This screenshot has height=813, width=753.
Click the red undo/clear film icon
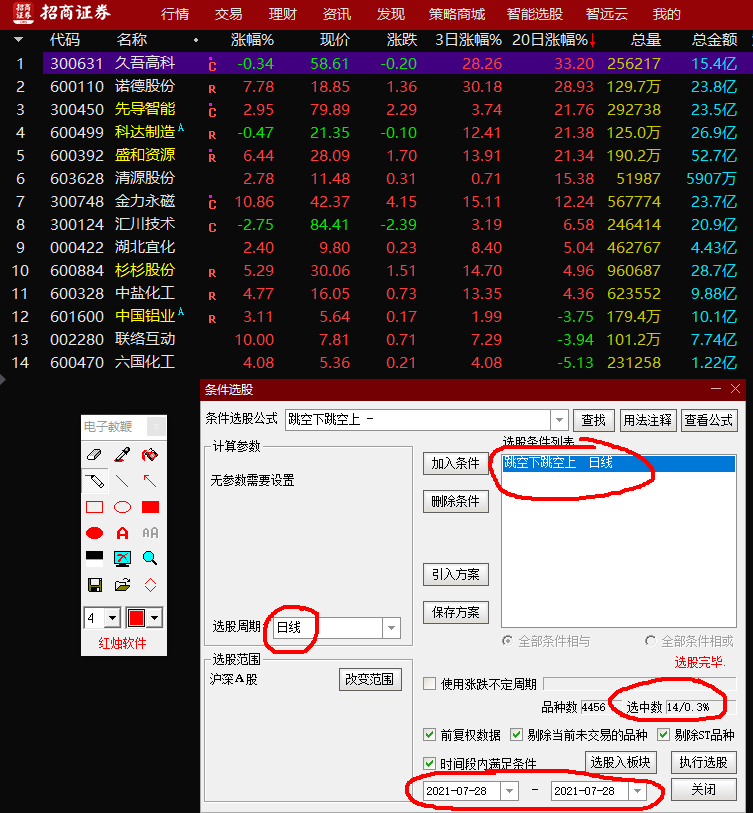pos(150,455)
